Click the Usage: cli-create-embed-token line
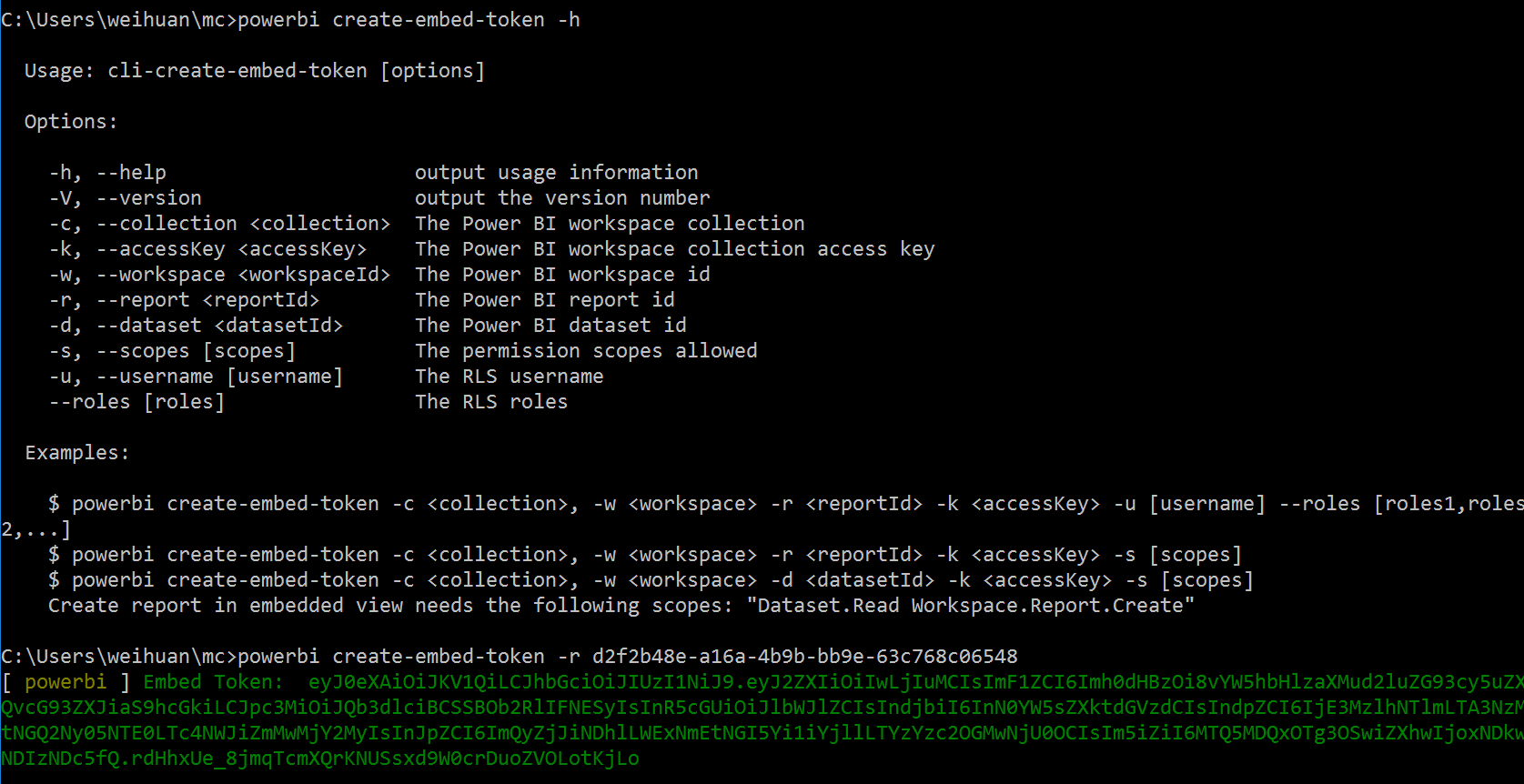 255,70
